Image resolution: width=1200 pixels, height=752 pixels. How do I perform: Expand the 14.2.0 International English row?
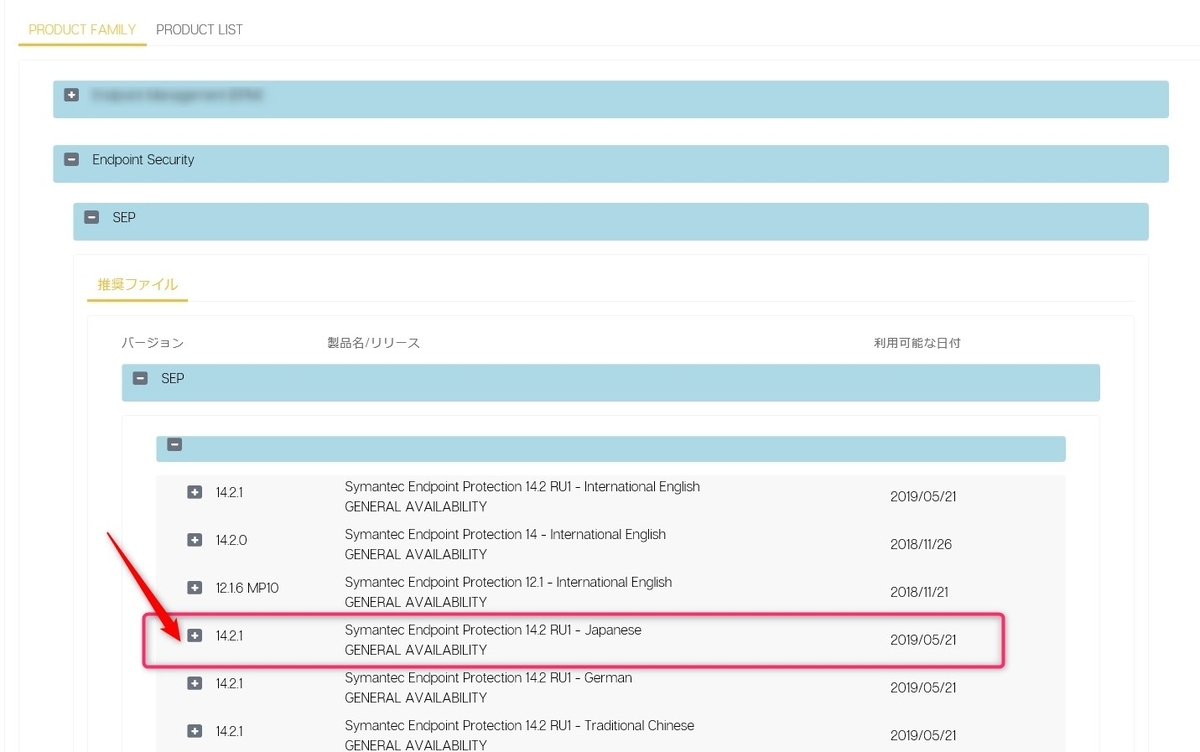pyautogui.click(x=195, y=540)
